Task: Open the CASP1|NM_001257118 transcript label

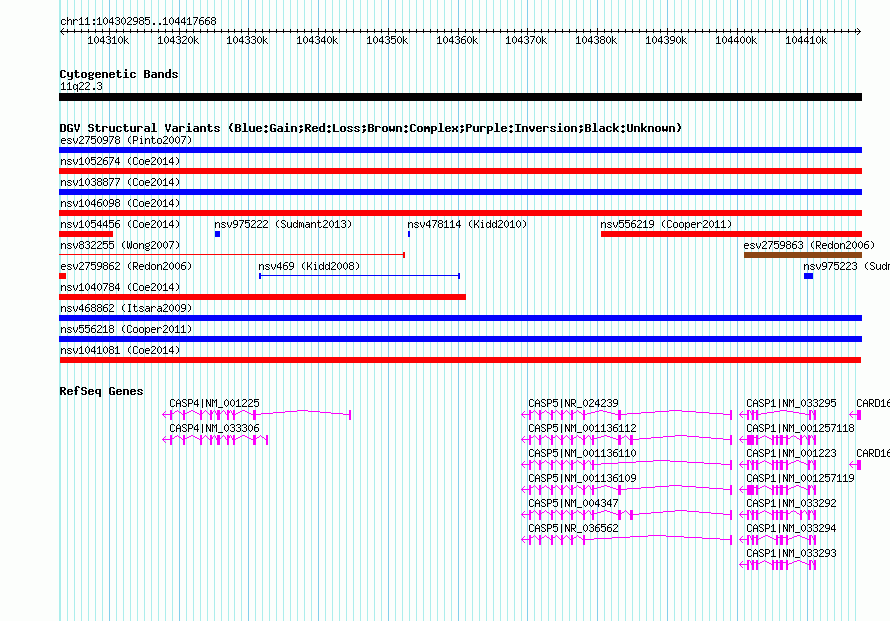Action: pyautogui.click(x=800, y=428)
